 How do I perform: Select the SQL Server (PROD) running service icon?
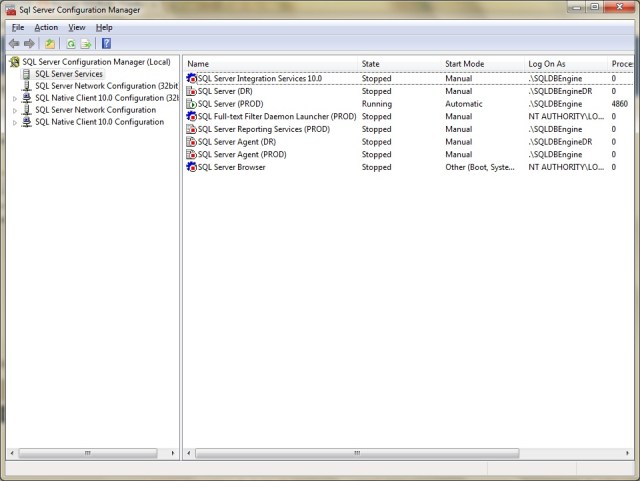click(192, 104)
